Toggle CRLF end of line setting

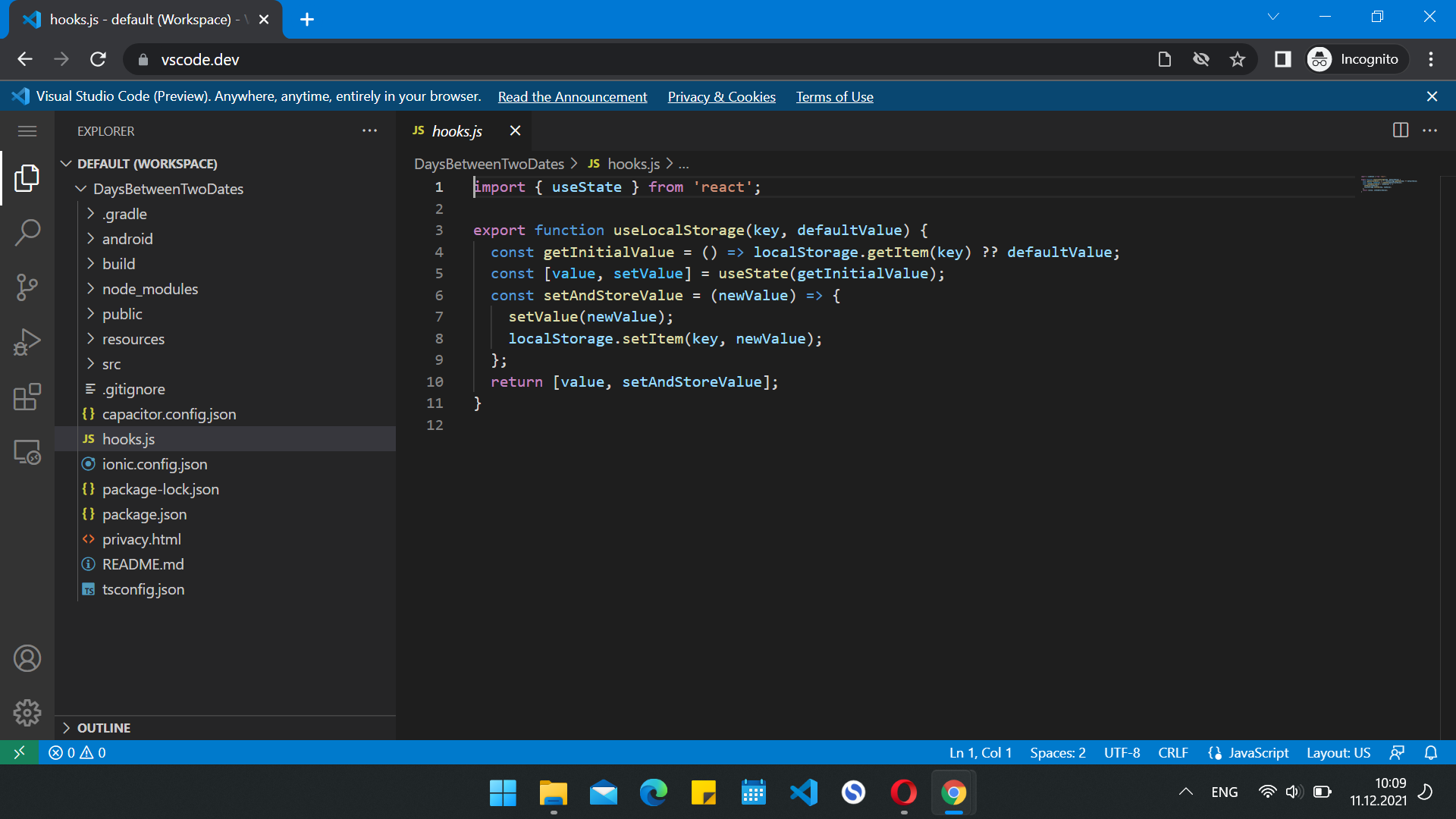pyautogui.click(x=1172, y=753)
